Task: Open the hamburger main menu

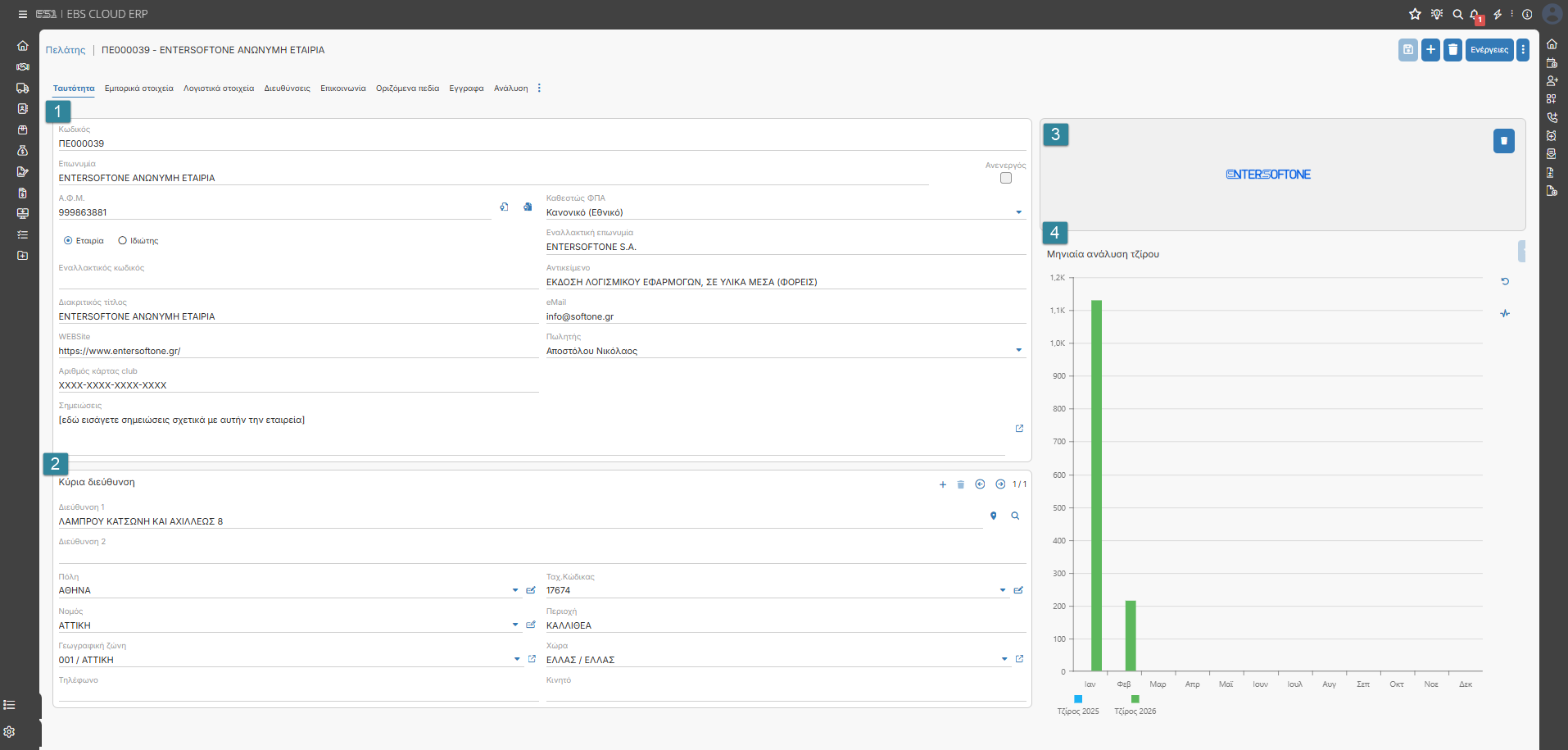Action: click(23, 14)
